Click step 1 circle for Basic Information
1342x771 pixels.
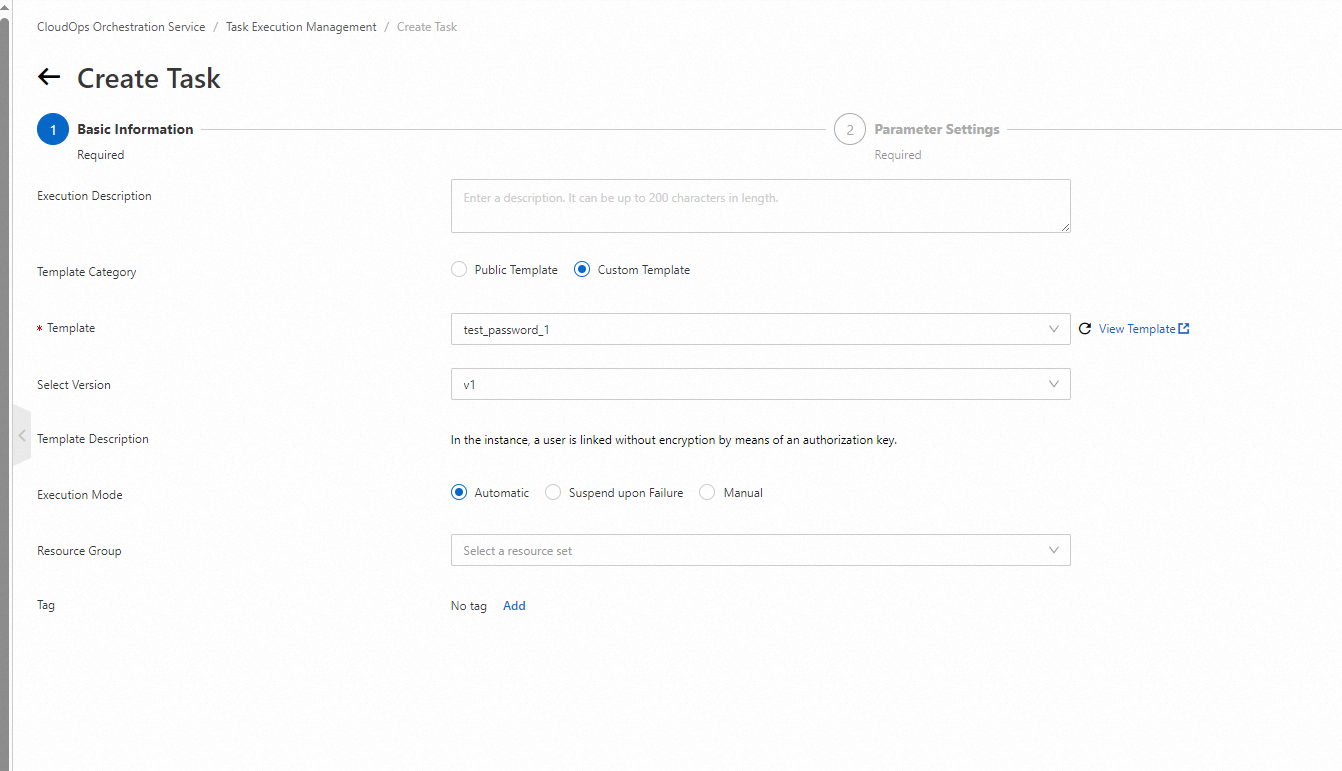coord(53,130)
